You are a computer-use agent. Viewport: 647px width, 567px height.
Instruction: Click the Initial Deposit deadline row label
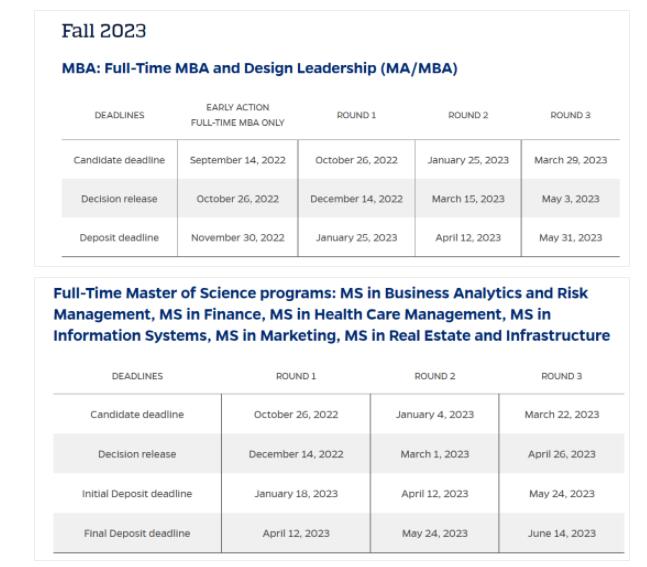(x=137, y=494)
